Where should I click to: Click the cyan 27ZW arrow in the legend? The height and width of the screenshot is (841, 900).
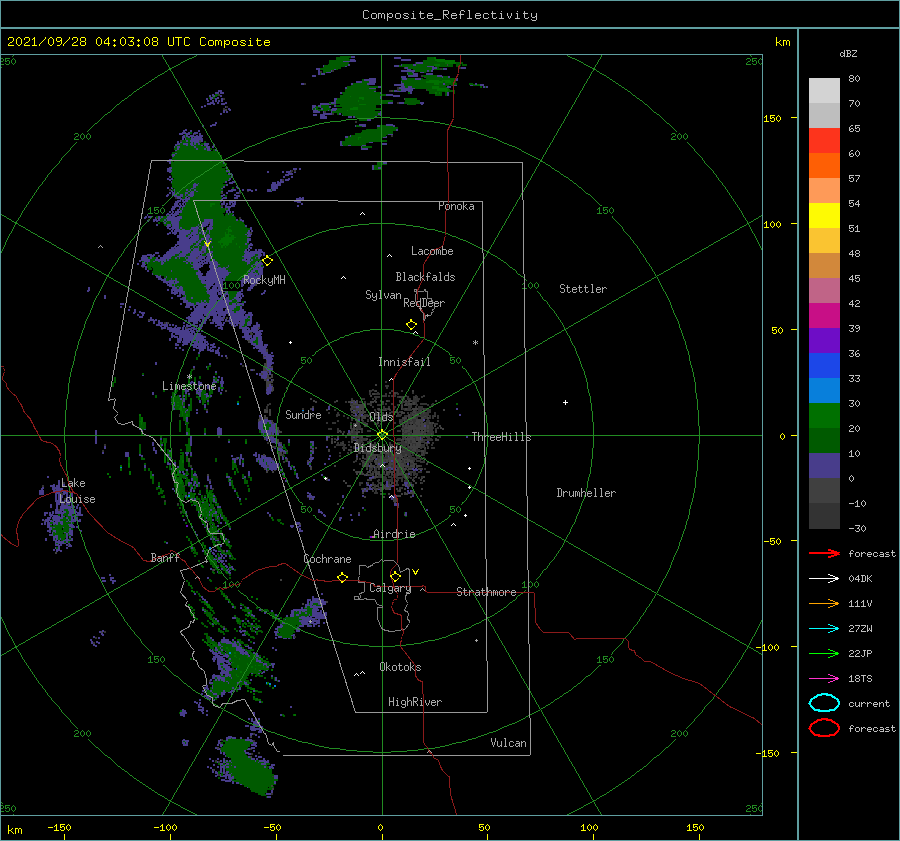click(x=824, y=629)
